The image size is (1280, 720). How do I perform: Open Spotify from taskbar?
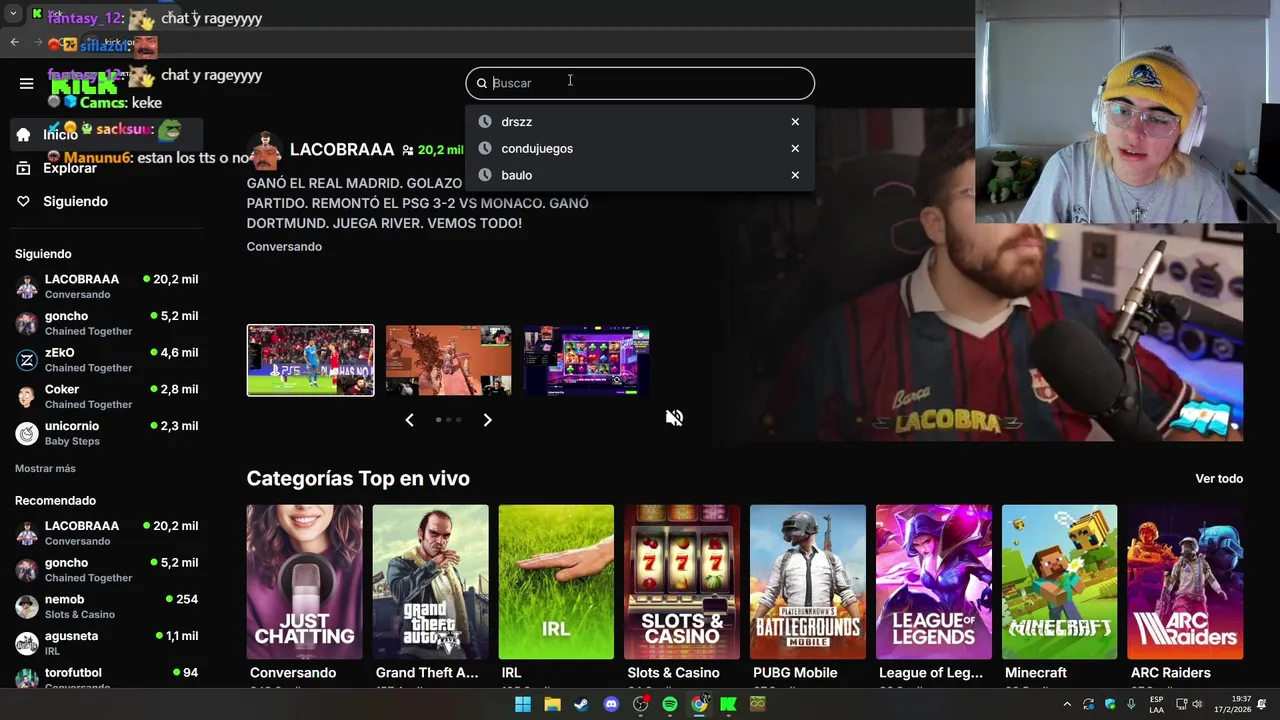click(670, 704)
